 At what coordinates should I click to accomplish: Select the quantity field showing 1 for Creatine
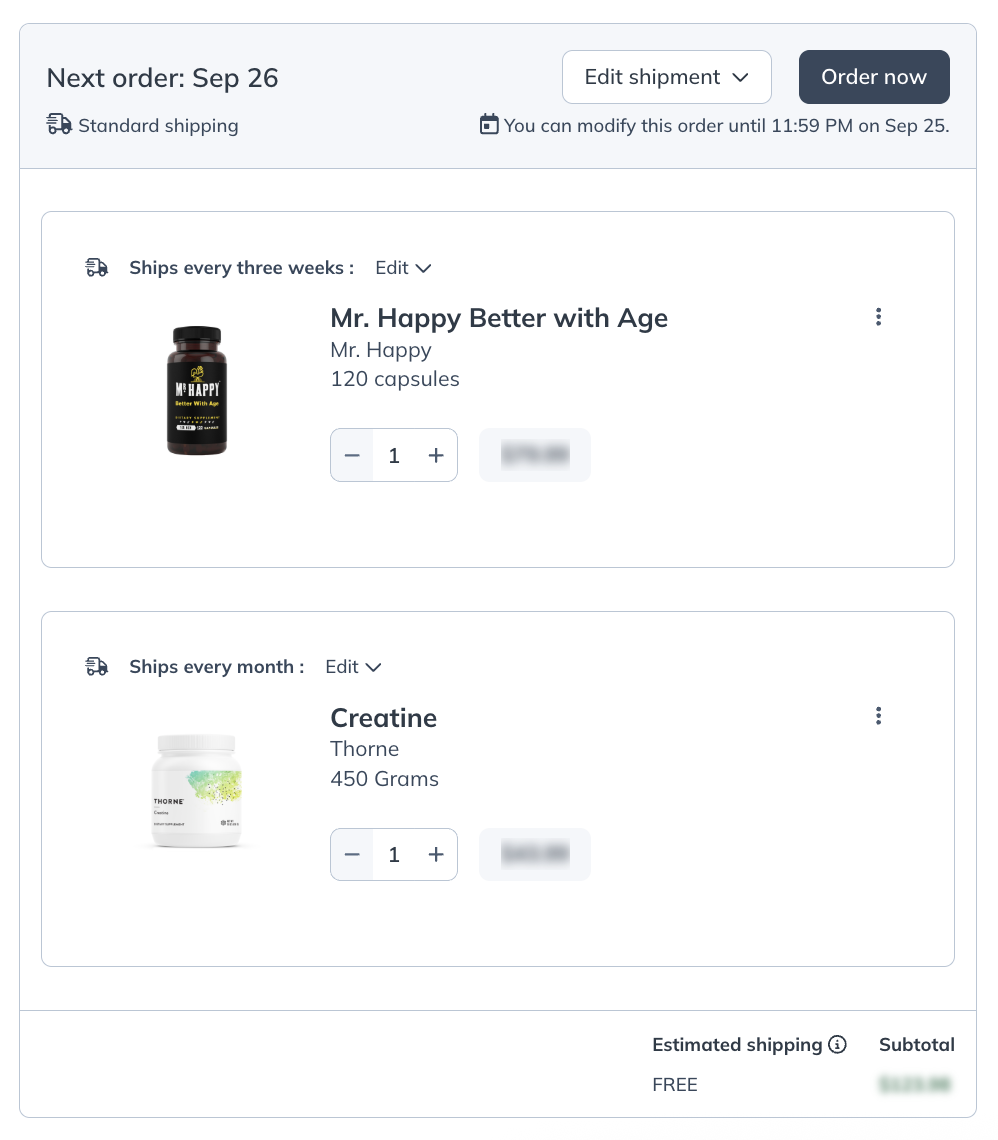tap(394, 854)
